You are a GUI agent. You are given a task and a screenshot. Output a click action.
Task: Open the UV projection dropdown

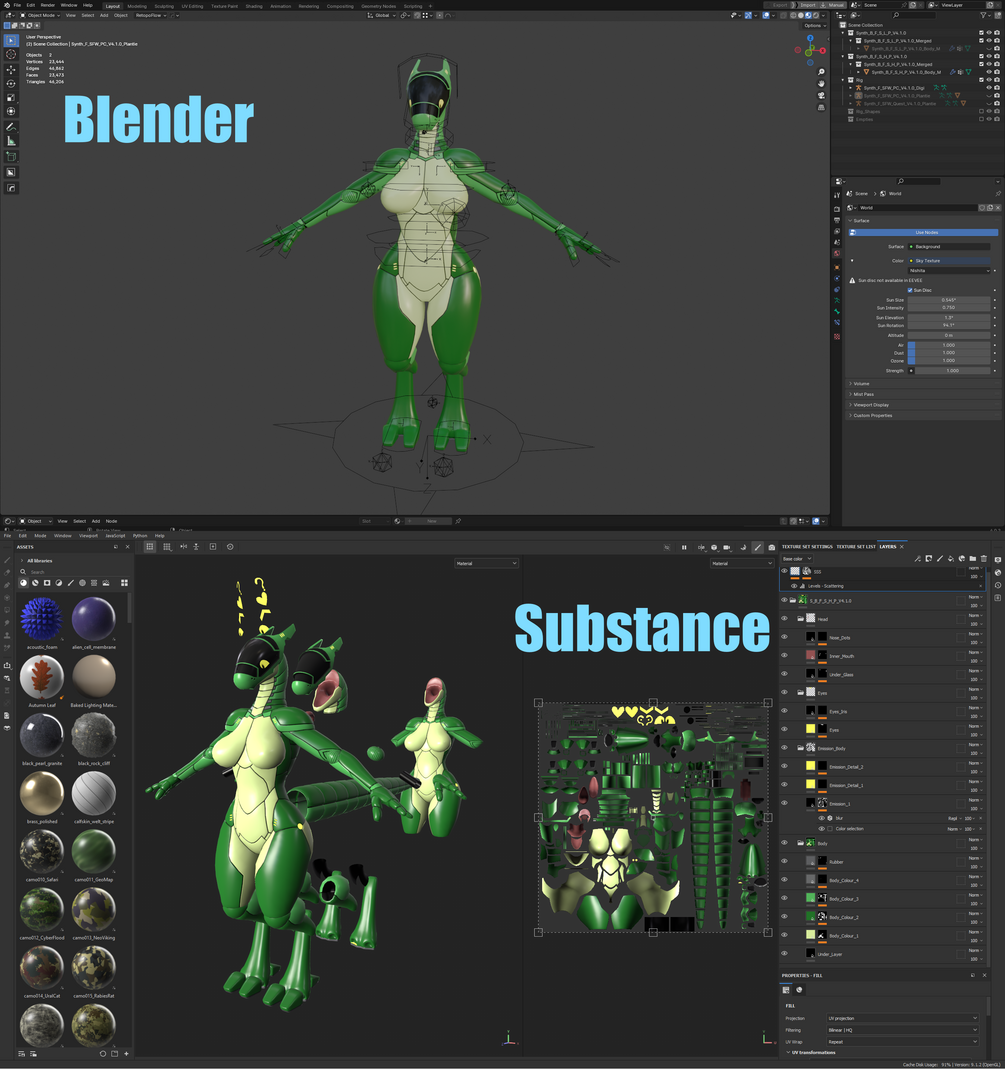[903, 1018]
